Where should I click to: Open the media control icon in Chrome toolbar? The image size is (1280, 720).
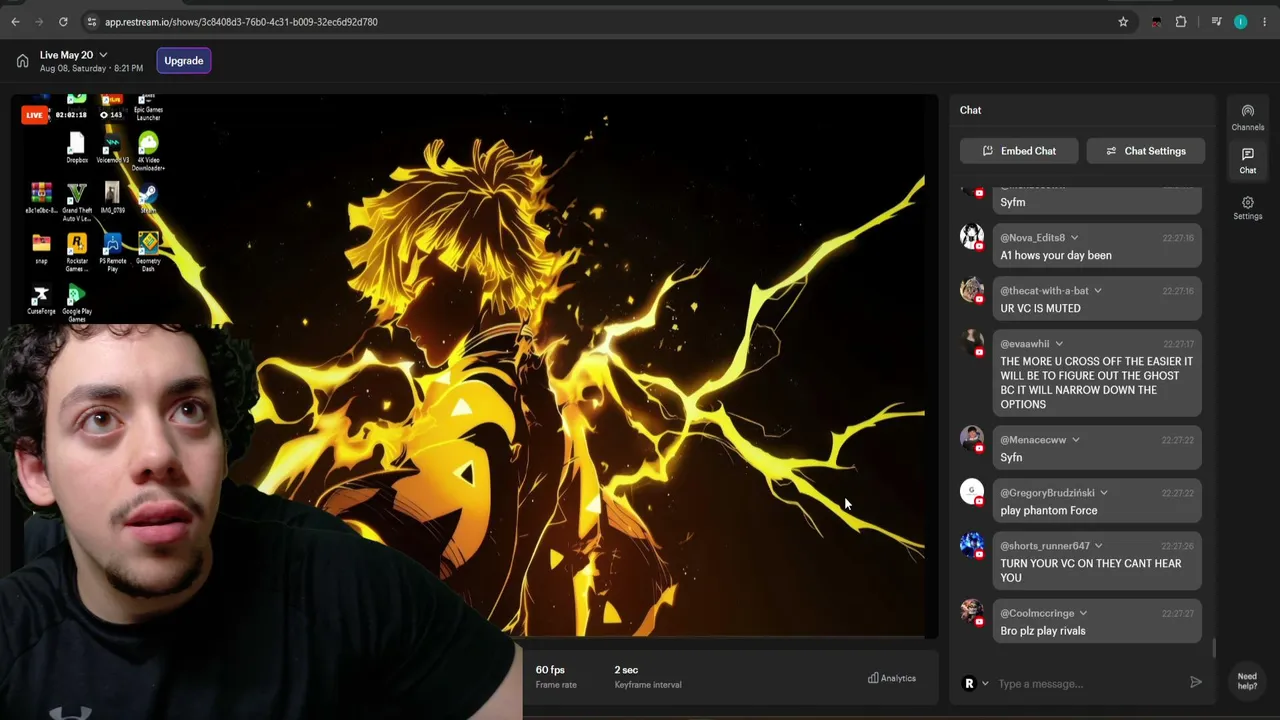[1216, 21]
